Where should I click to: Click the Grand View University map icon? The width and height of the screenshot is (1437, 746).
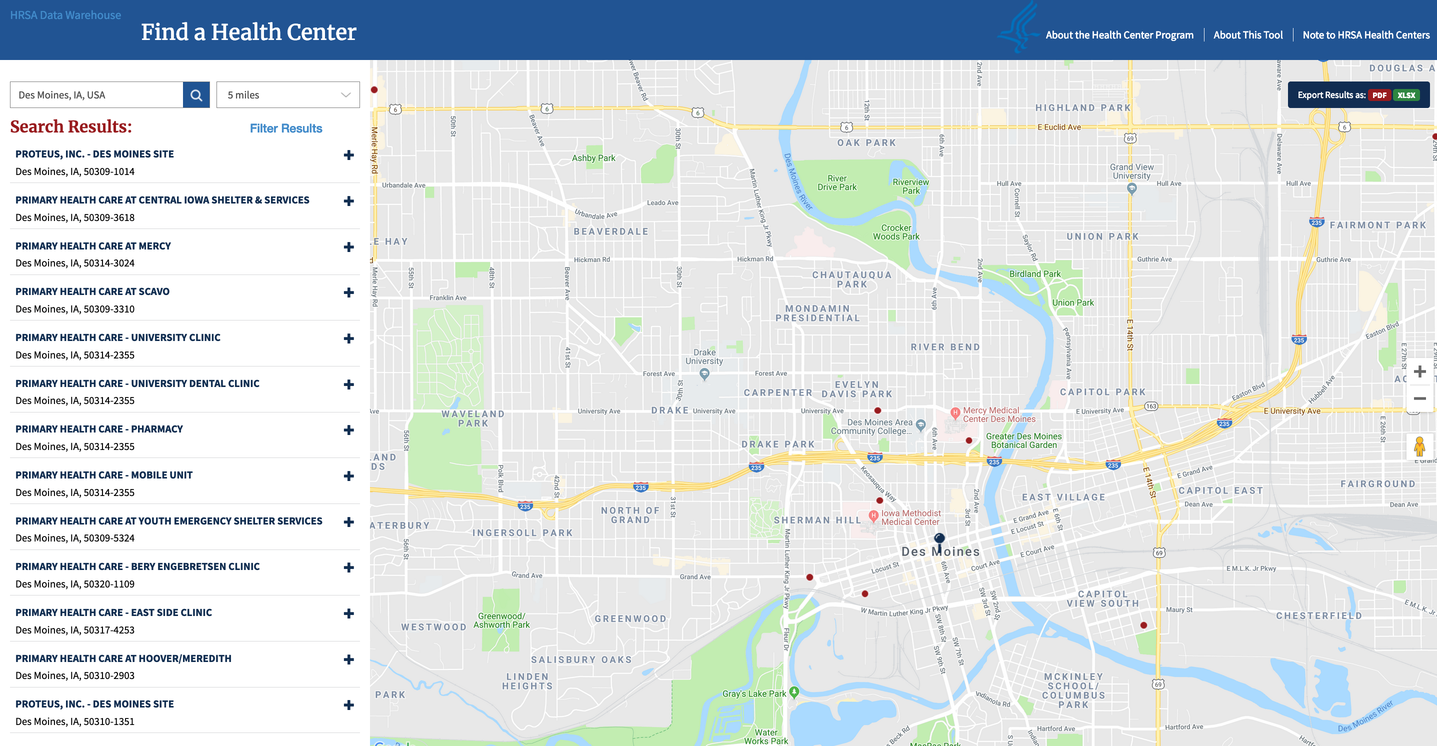(1131, 187)
